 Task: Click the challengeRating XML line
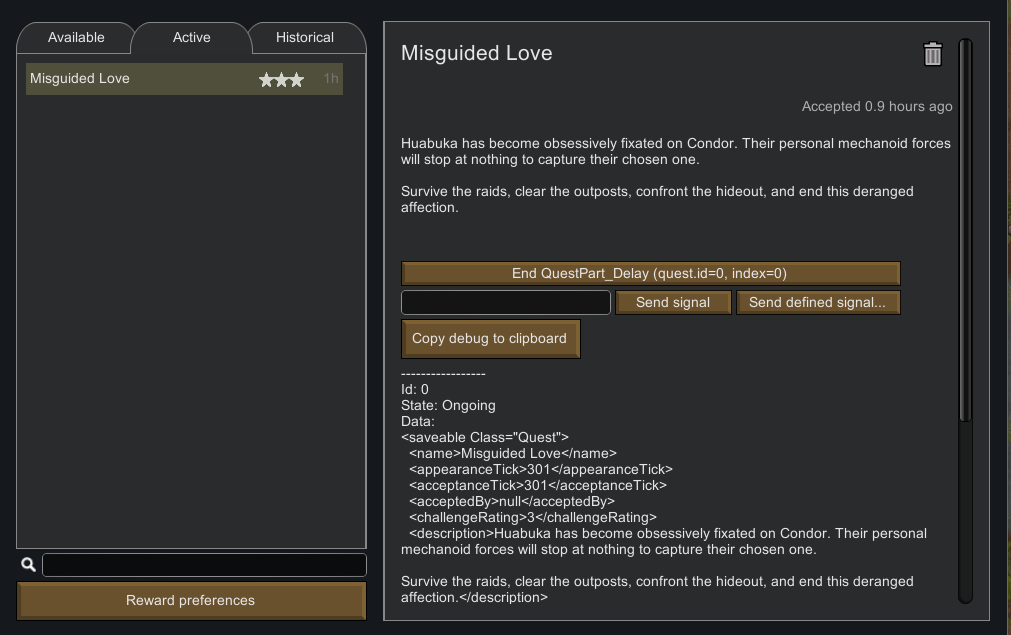533,518
